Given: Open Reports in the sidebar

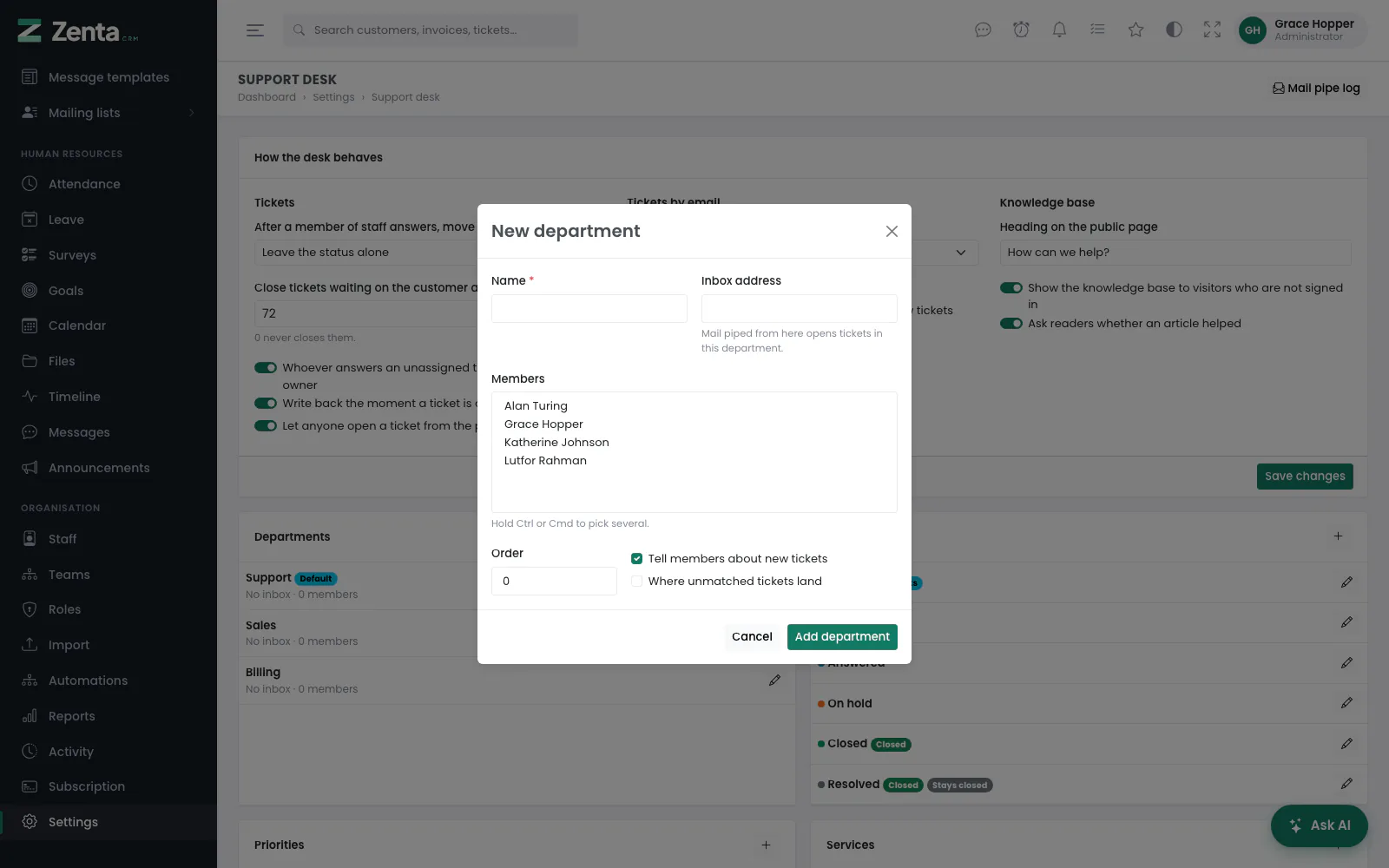Looking at the screenshot, I should 109,716.
